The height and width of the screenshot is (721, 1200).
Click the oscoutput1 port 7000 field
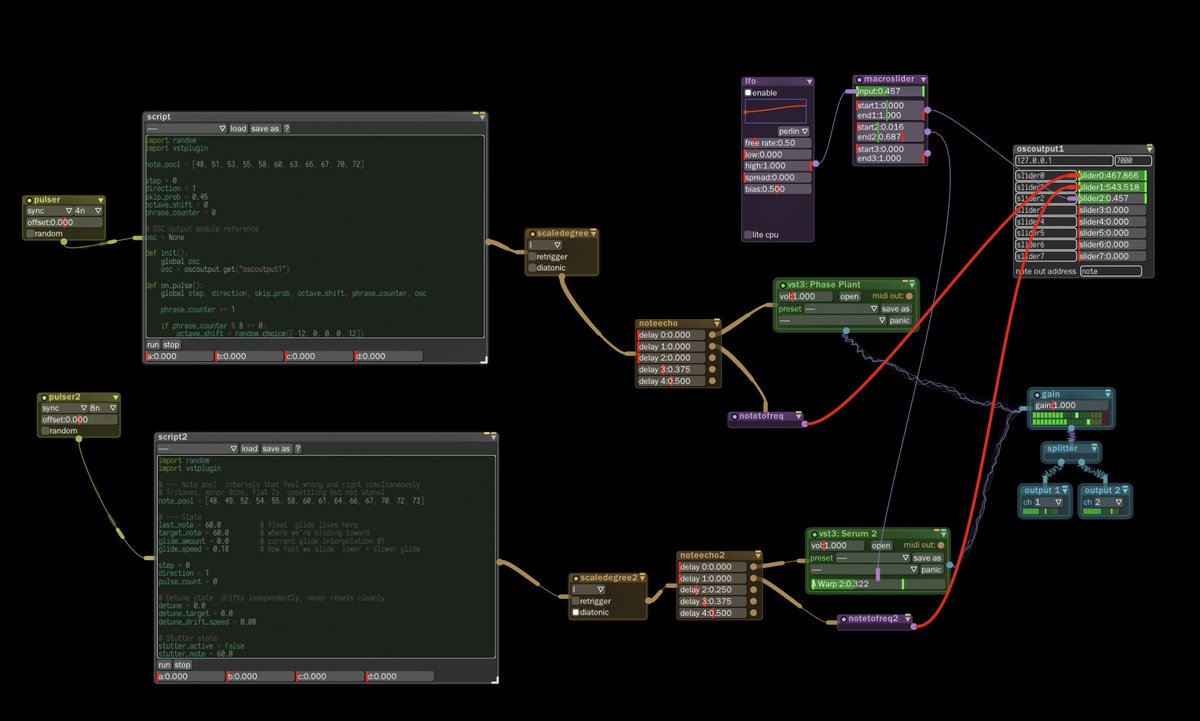coord(1133,160)
